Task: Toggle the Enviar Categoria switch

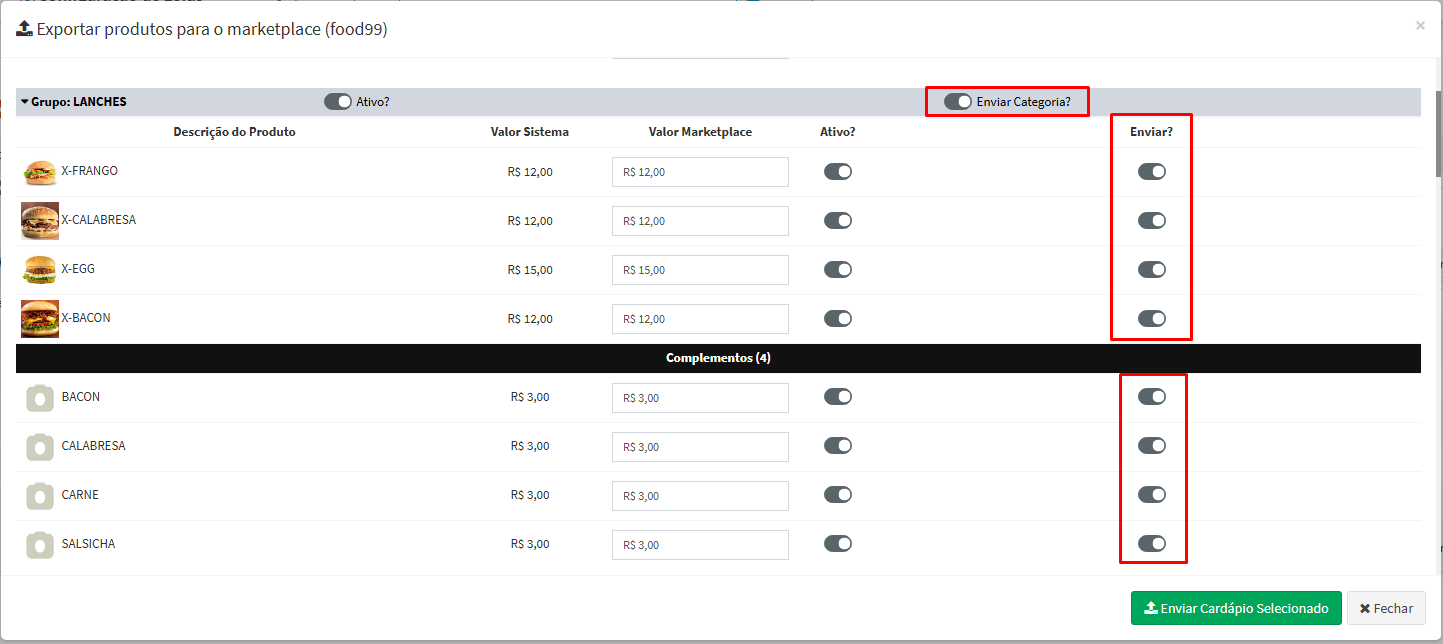Action: tap(958, 102)
